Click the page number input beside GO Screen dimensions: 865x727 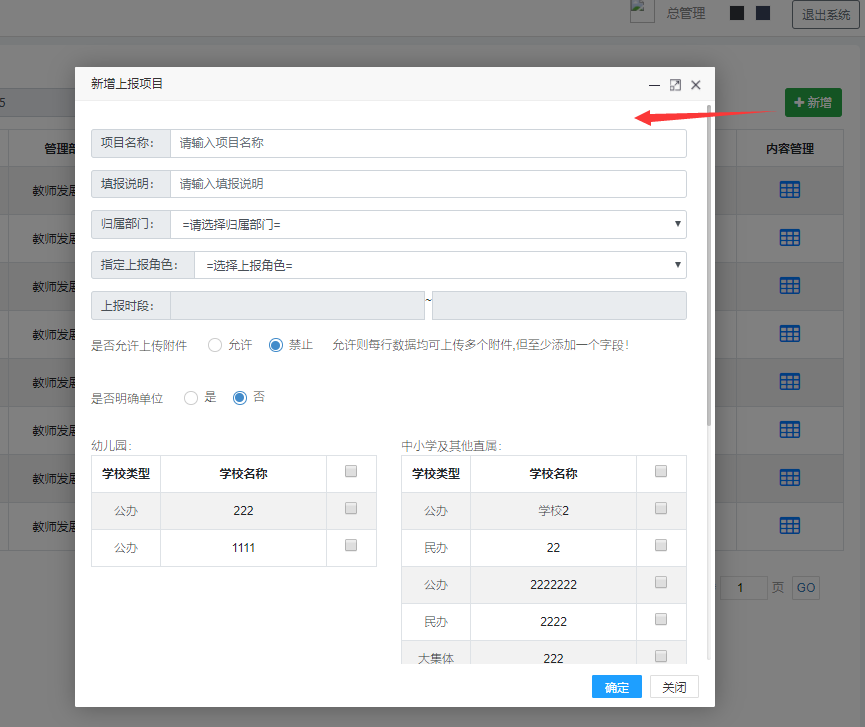pyautogui.click(x=743, y=587)
